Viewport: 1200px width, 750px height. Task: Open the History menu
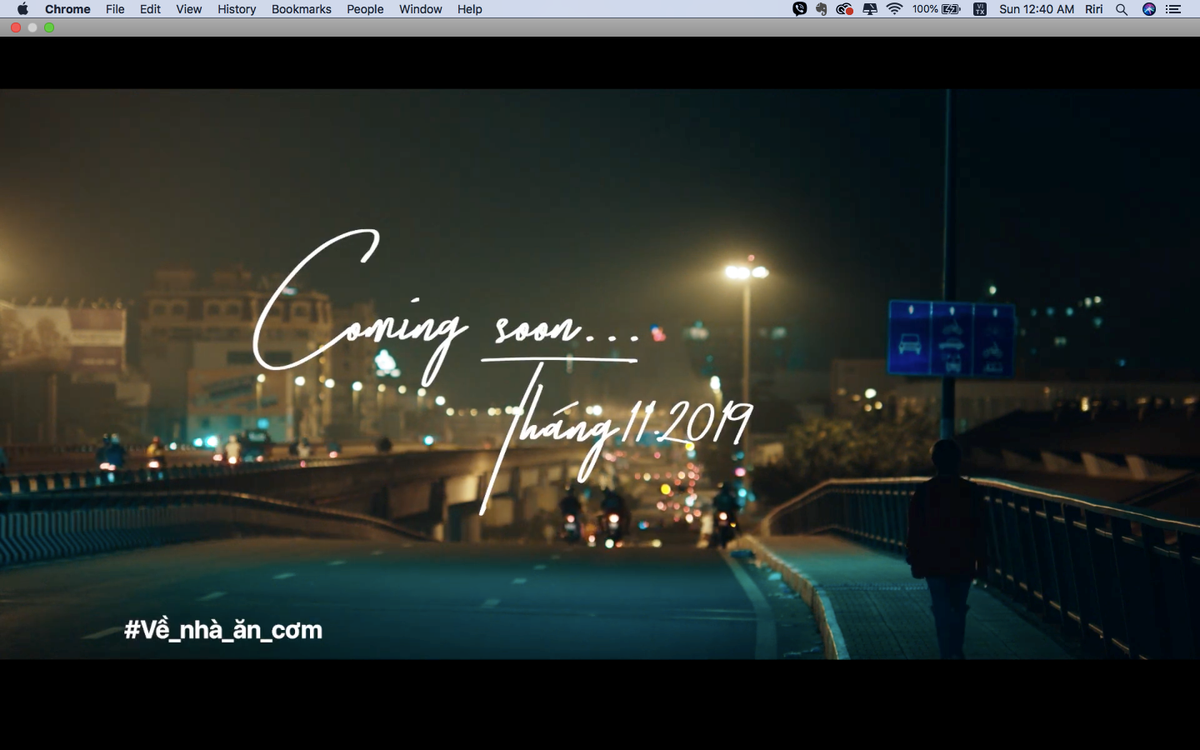pos(236,9)
